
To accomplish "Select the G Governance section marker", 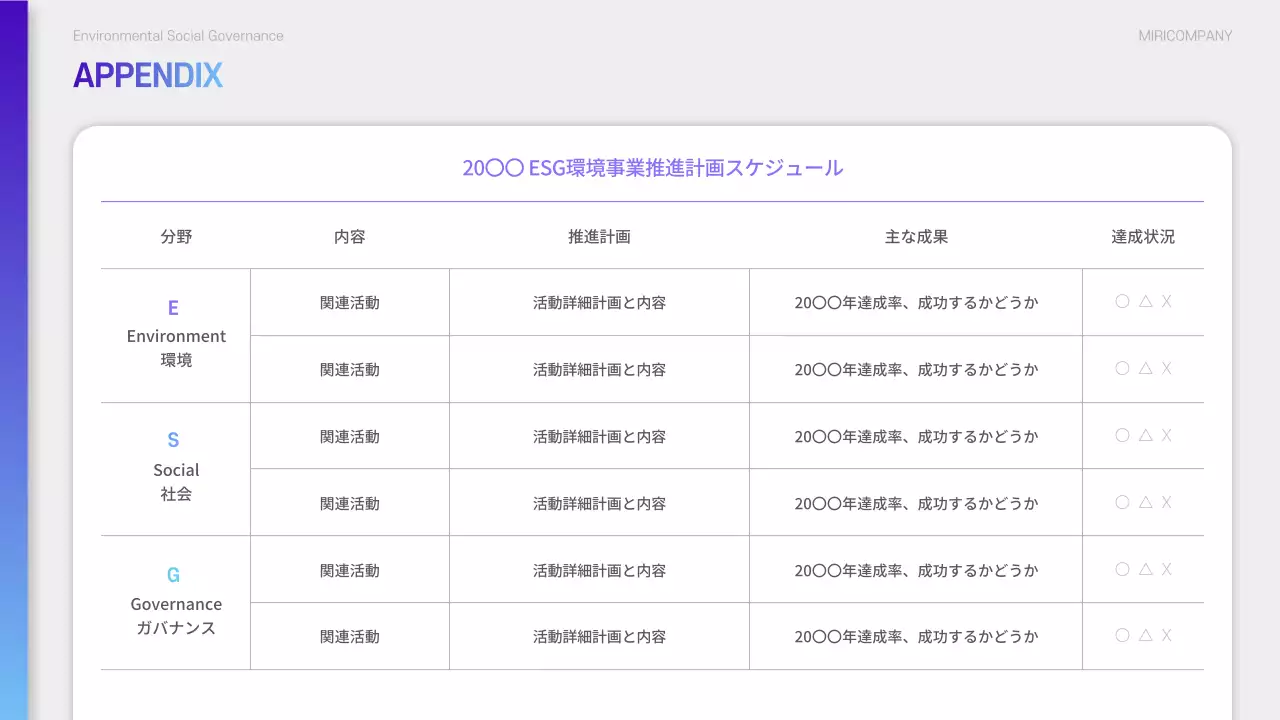I will point(174,601).
